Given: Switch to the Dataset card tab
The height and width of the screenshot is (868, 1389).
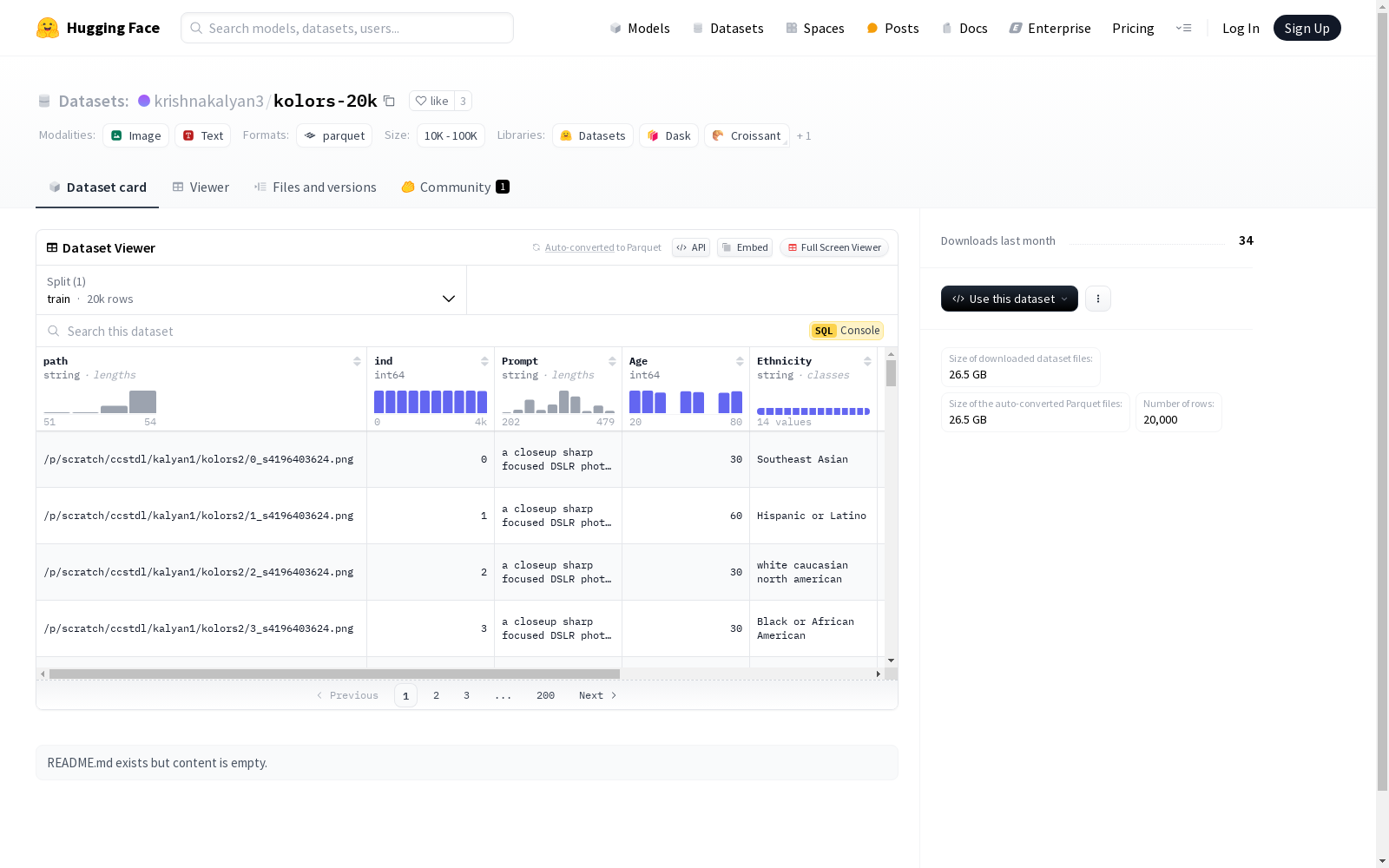Looking at the screenshot, I should 97,187.
